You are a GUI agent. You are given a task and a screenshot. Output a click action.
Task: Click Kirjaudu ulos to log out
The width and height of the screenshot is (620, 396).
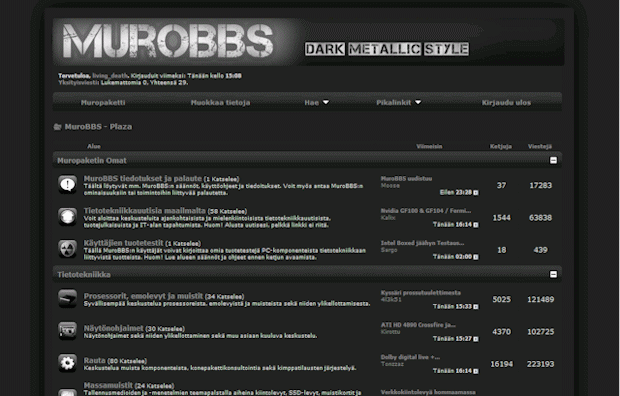pos(506,102)
